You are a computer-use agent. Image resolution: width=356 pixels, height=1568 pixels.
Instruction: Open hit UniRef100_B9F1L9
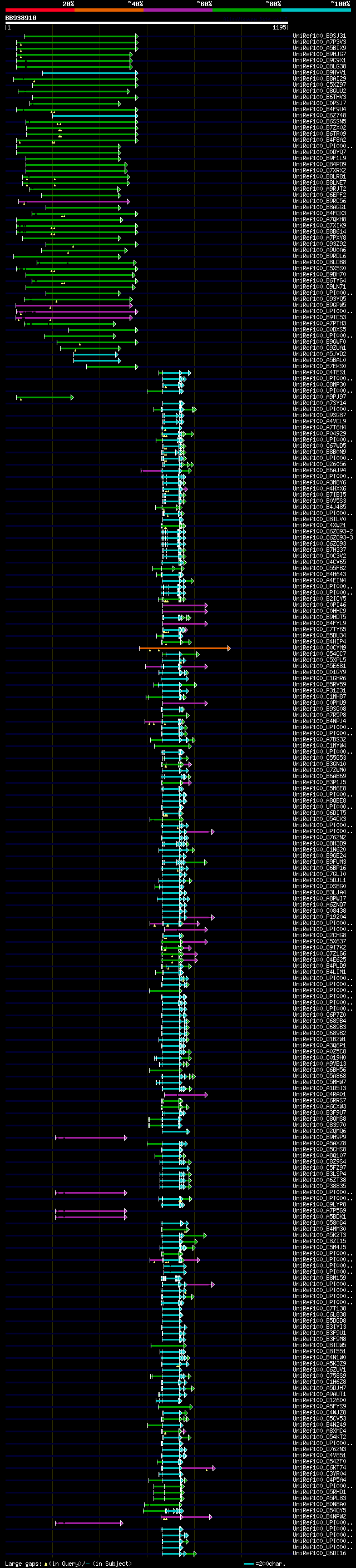tap(319, 159)
